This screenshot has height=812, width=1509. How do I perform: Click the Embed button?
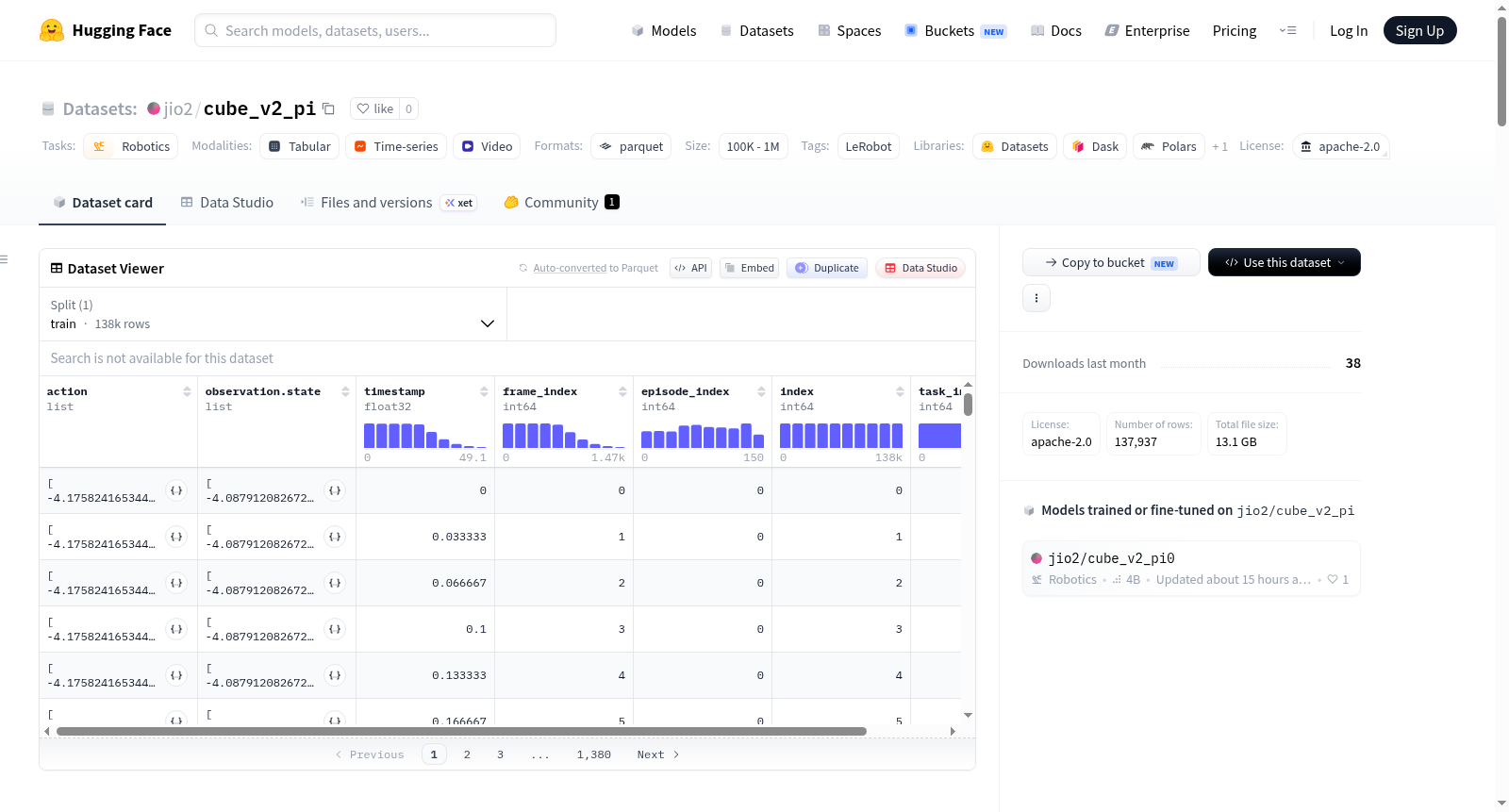coord(750,268)
